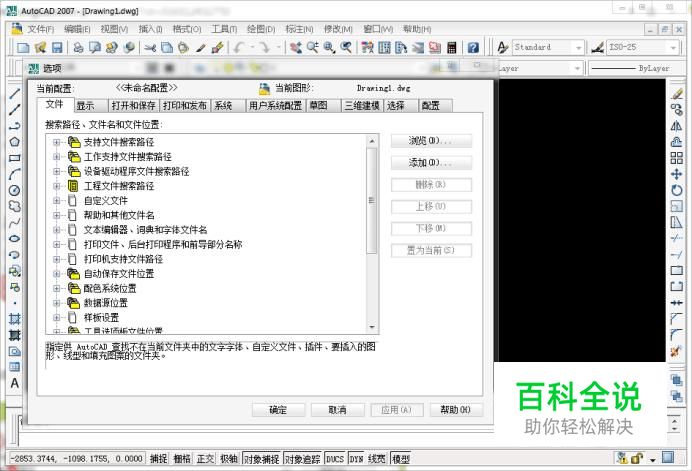Select the Polygon tool in draw toolbar
Viewport: 692px width, 471px height.
coord(15,142)
